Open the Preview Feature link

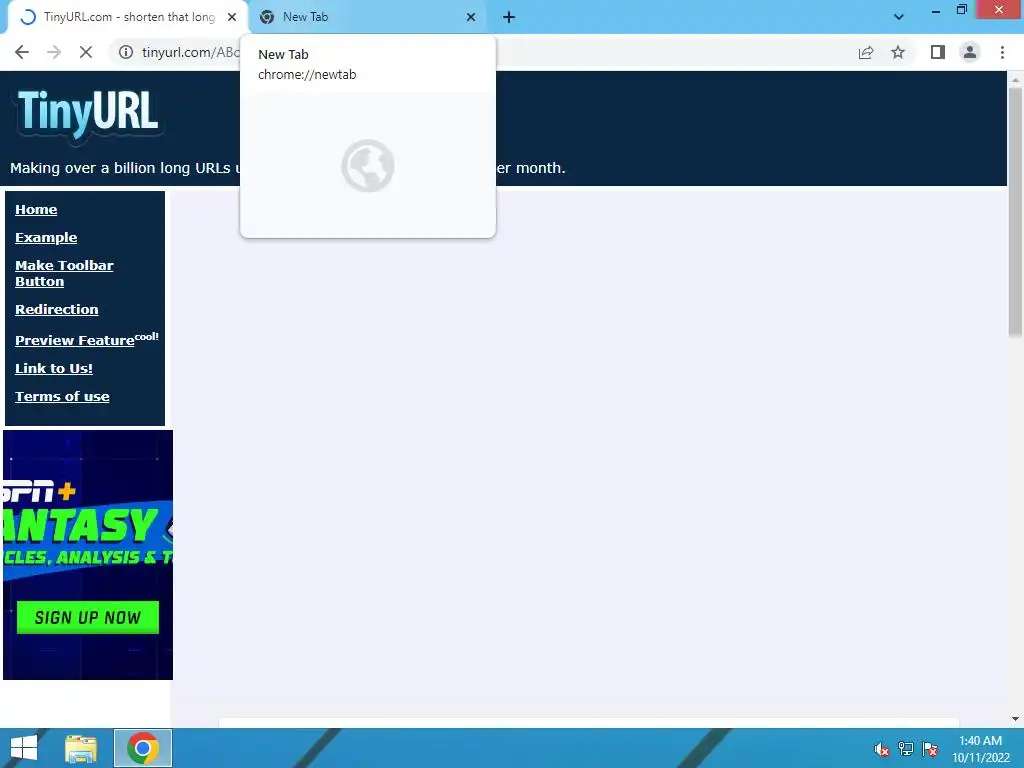click(x=74, y=340)
